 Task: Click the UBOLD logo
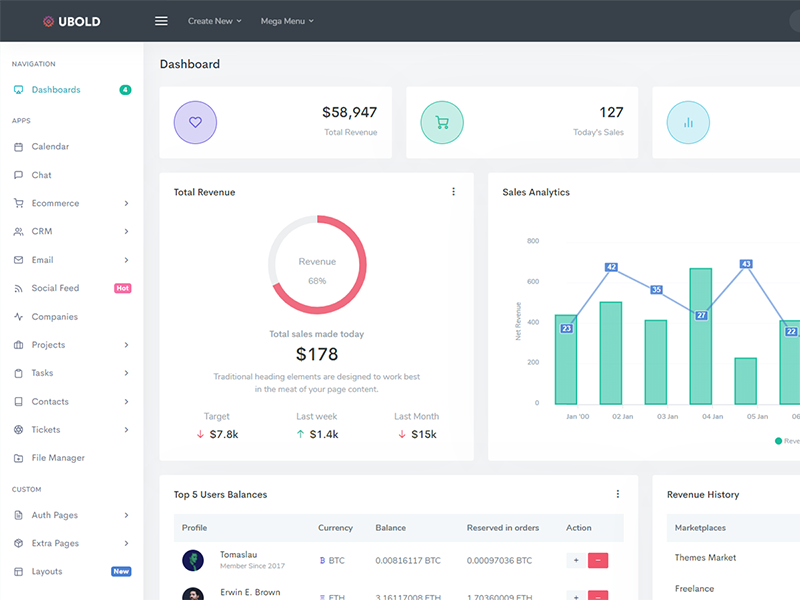pos(72,21)
